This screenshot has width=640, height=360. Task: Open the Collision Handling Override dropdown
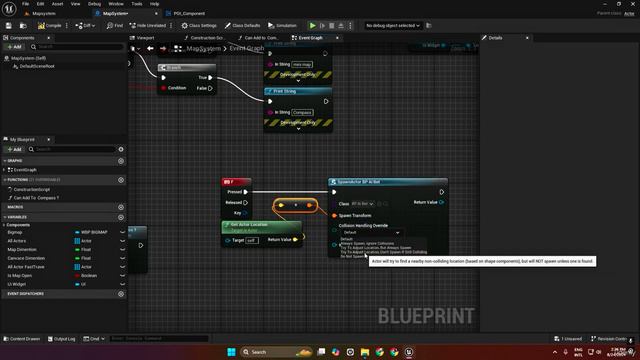coord(371,232)
